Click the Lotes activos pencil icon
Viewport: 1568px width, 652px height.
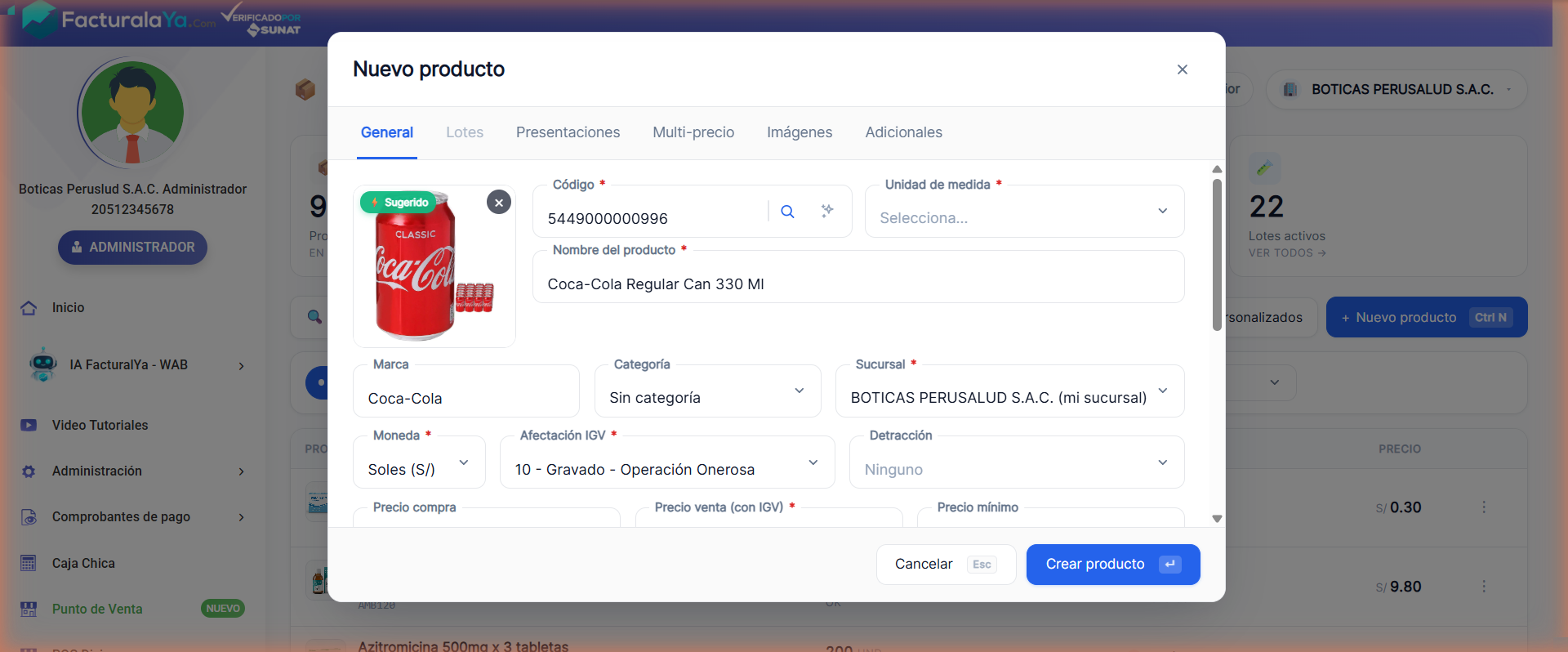(1264, 168)
